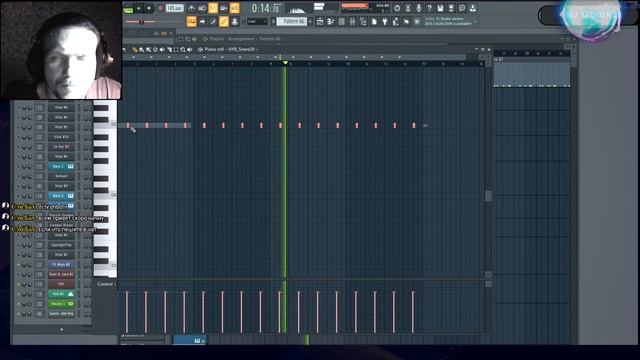Select the Draw pencil tool in piano roll
Viewport: 640px width, 360px height.
(x=134, y=49)
